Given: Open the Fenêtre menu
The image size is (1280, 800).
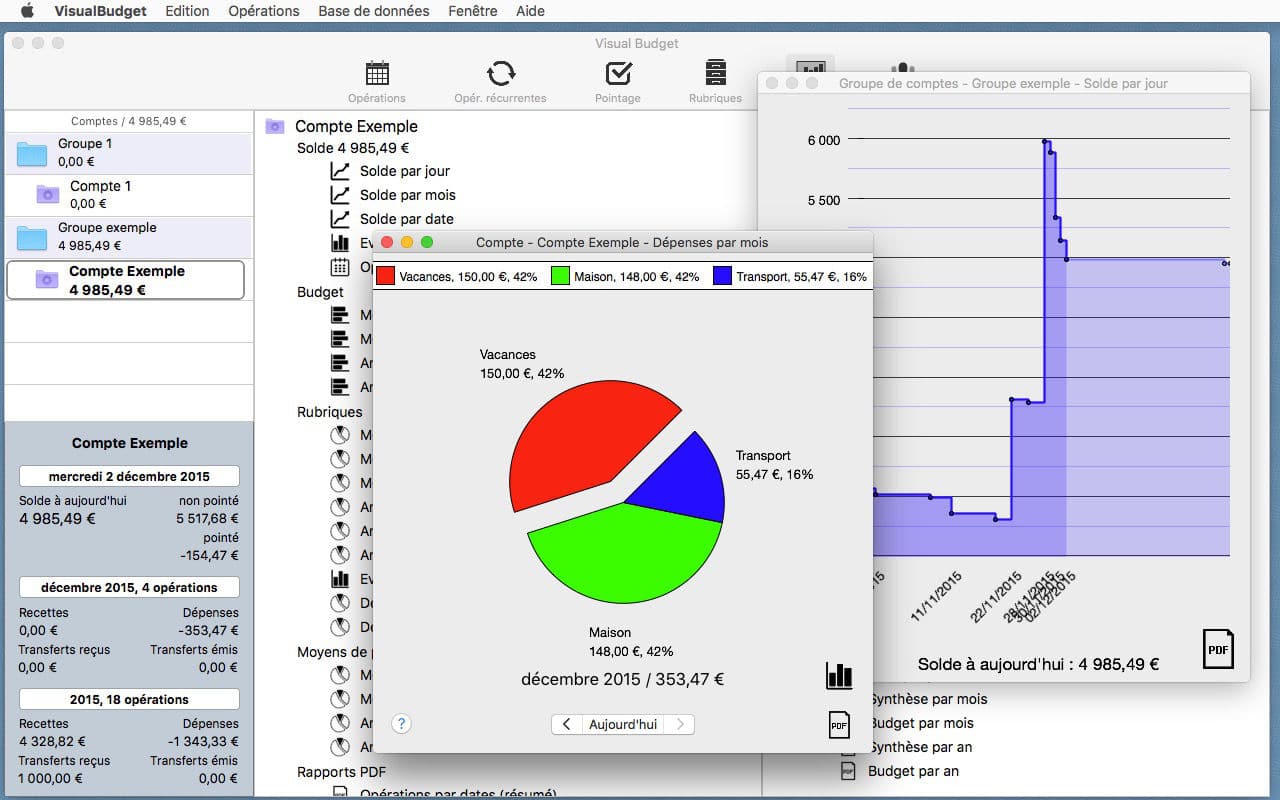Looking at the screenshot, I should coord(471,11).
